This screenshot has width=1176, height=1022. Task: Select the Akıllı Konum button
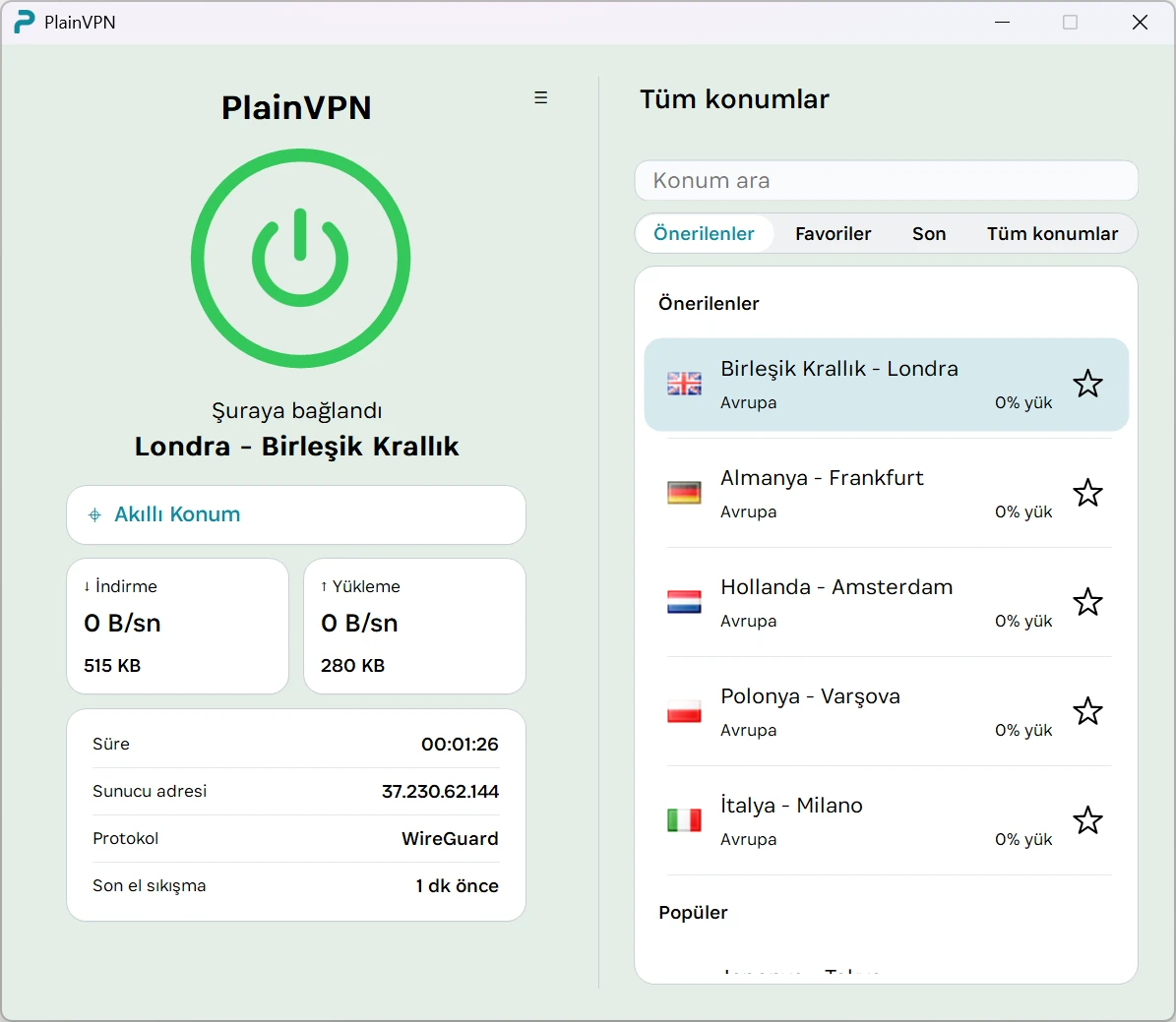click(296, 515)
